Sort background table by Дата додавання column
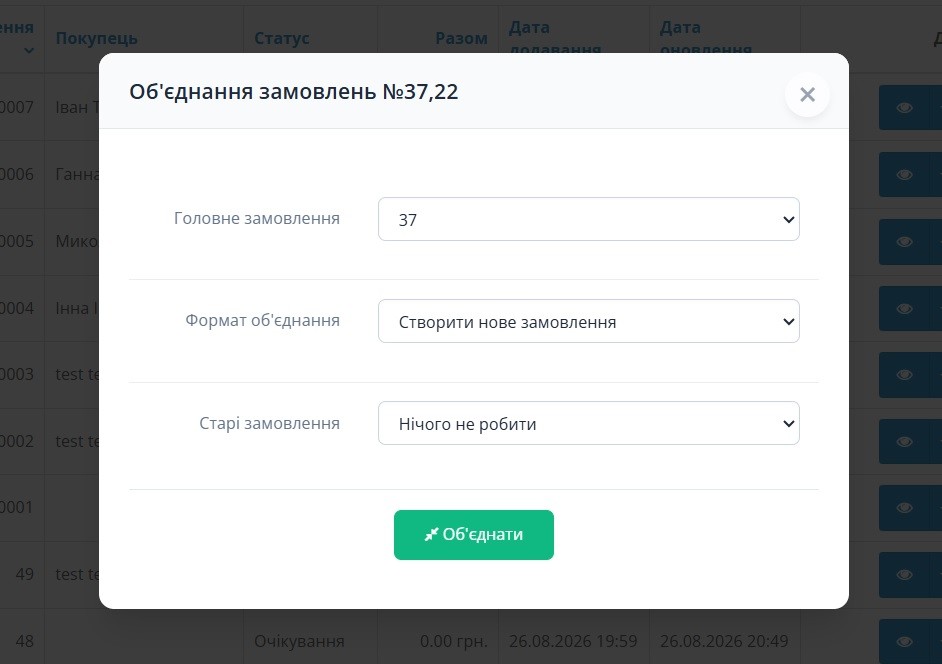This screenshot has height=664, width=942. 555,38
